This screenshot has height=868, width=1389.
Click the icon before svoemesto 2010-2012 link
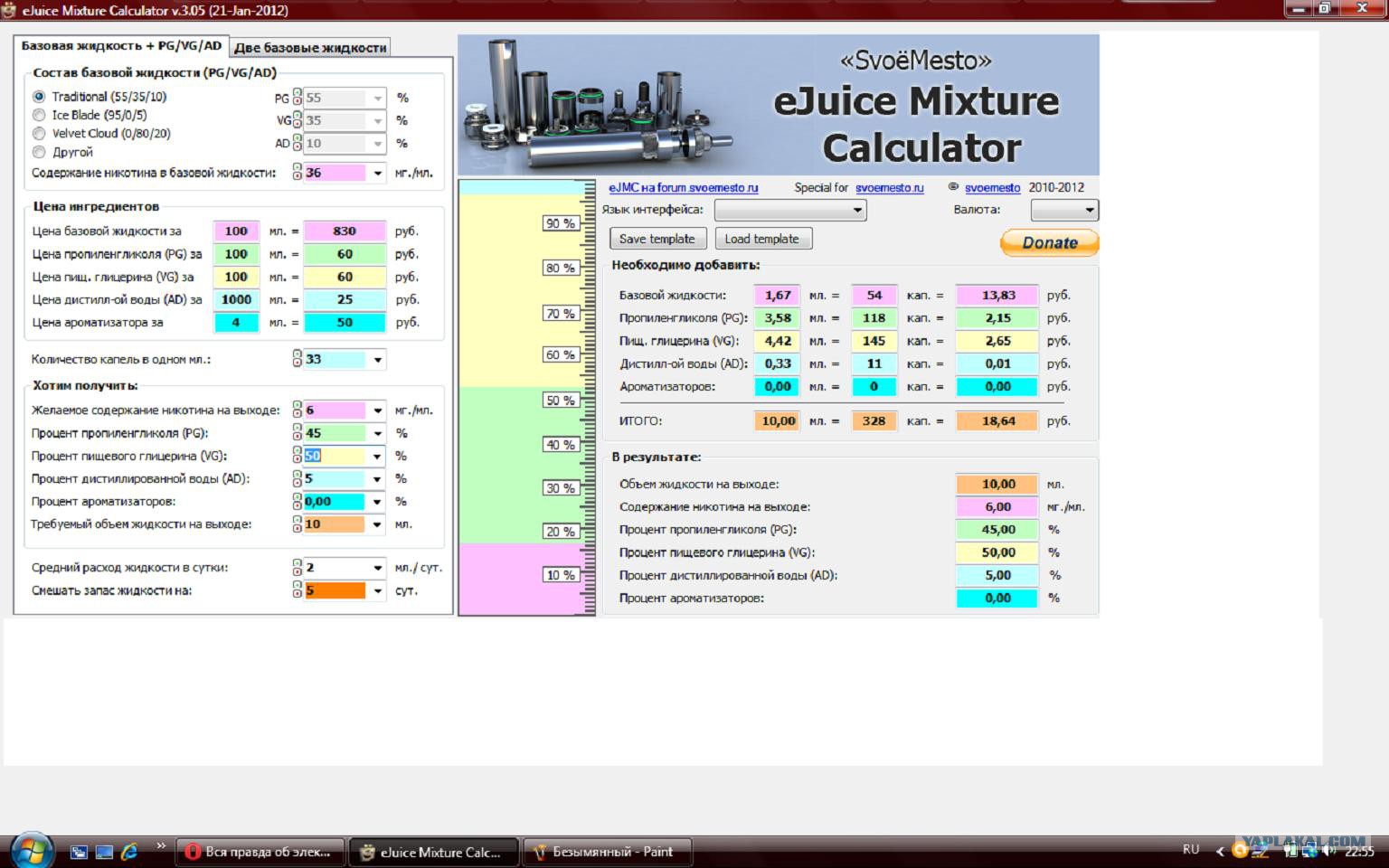pos(953,187)
